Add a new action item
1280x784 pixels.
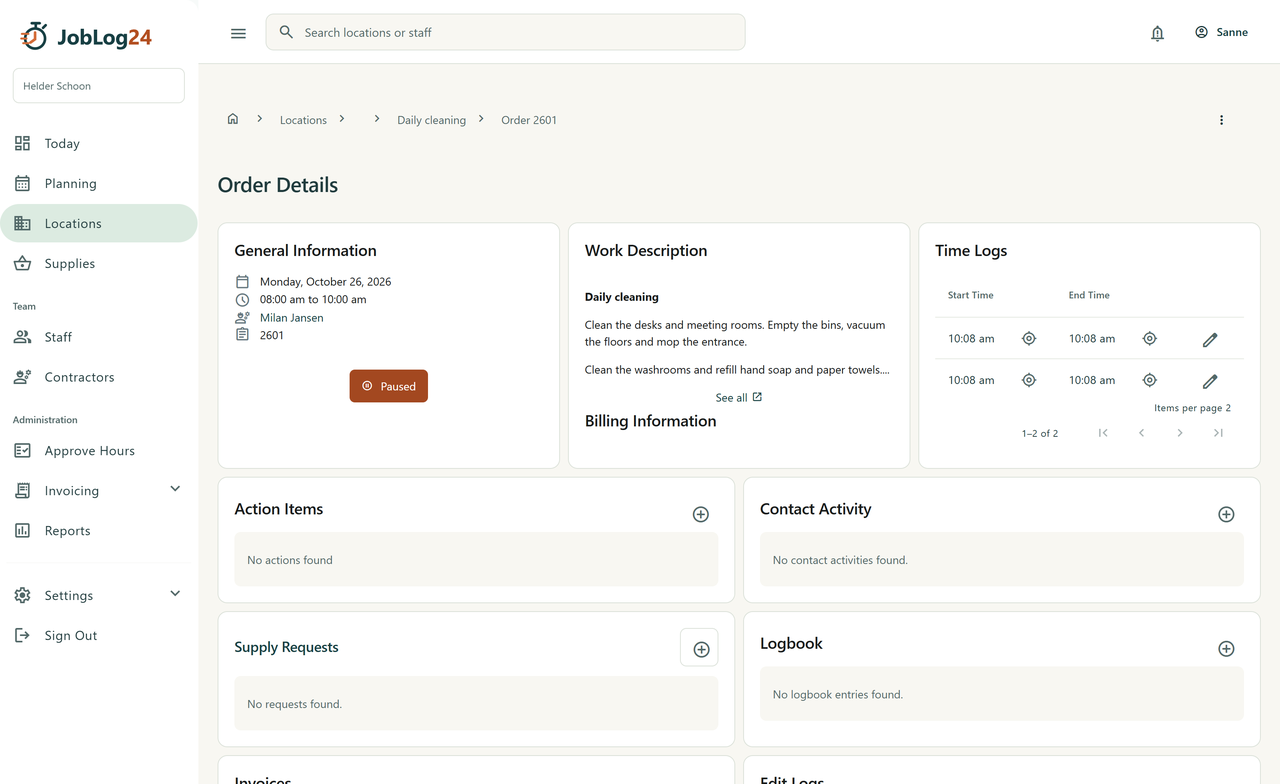(701, 514)
